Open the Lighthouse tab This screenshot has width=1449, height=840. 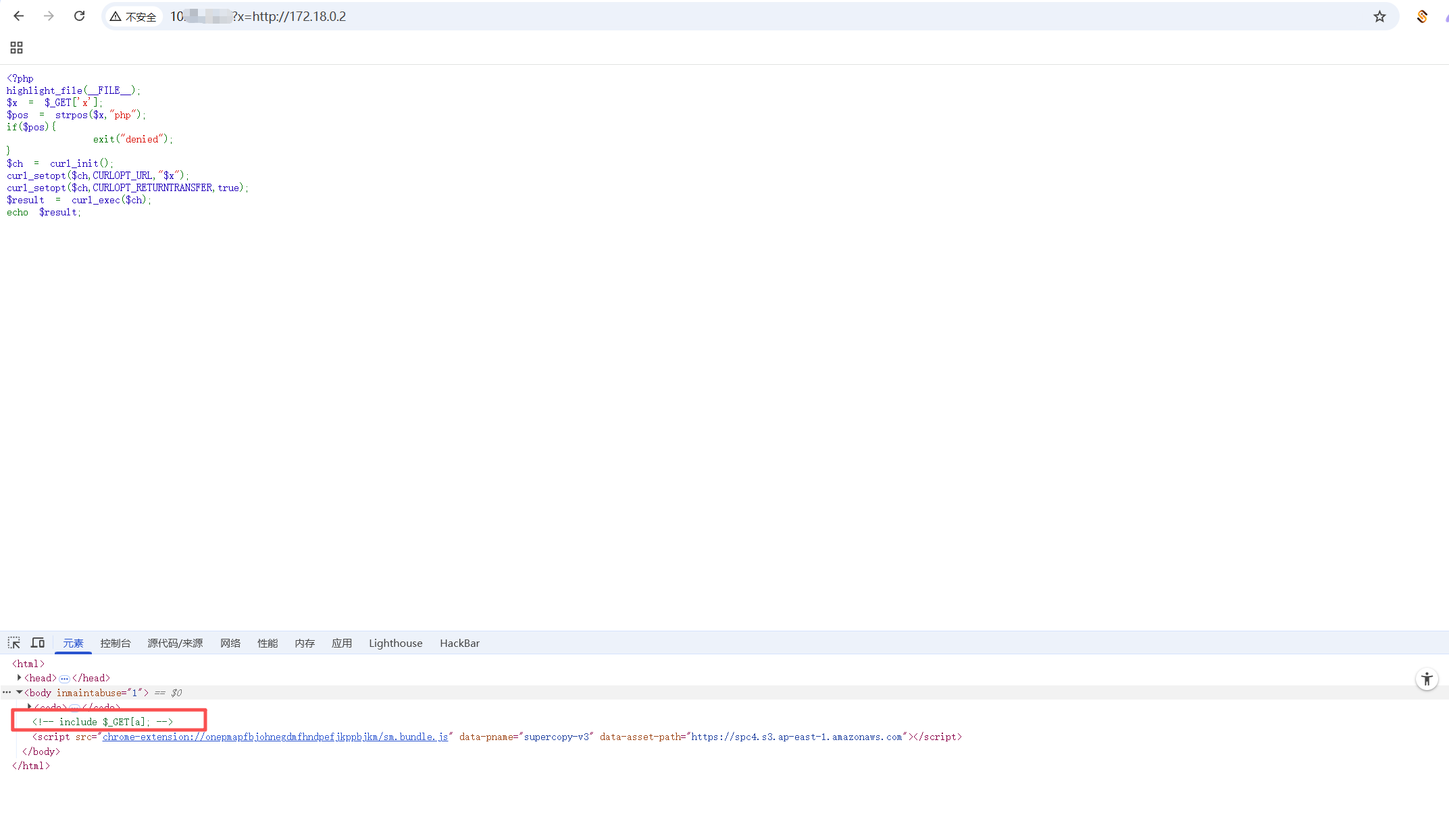tap(395, 643)
